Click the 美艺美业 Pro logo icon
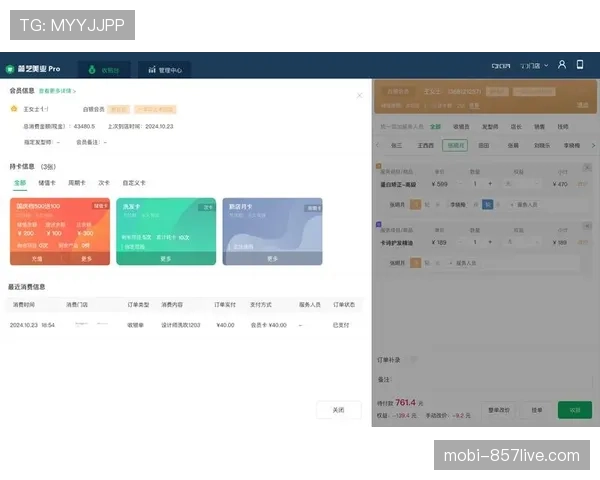 [10, 69]
